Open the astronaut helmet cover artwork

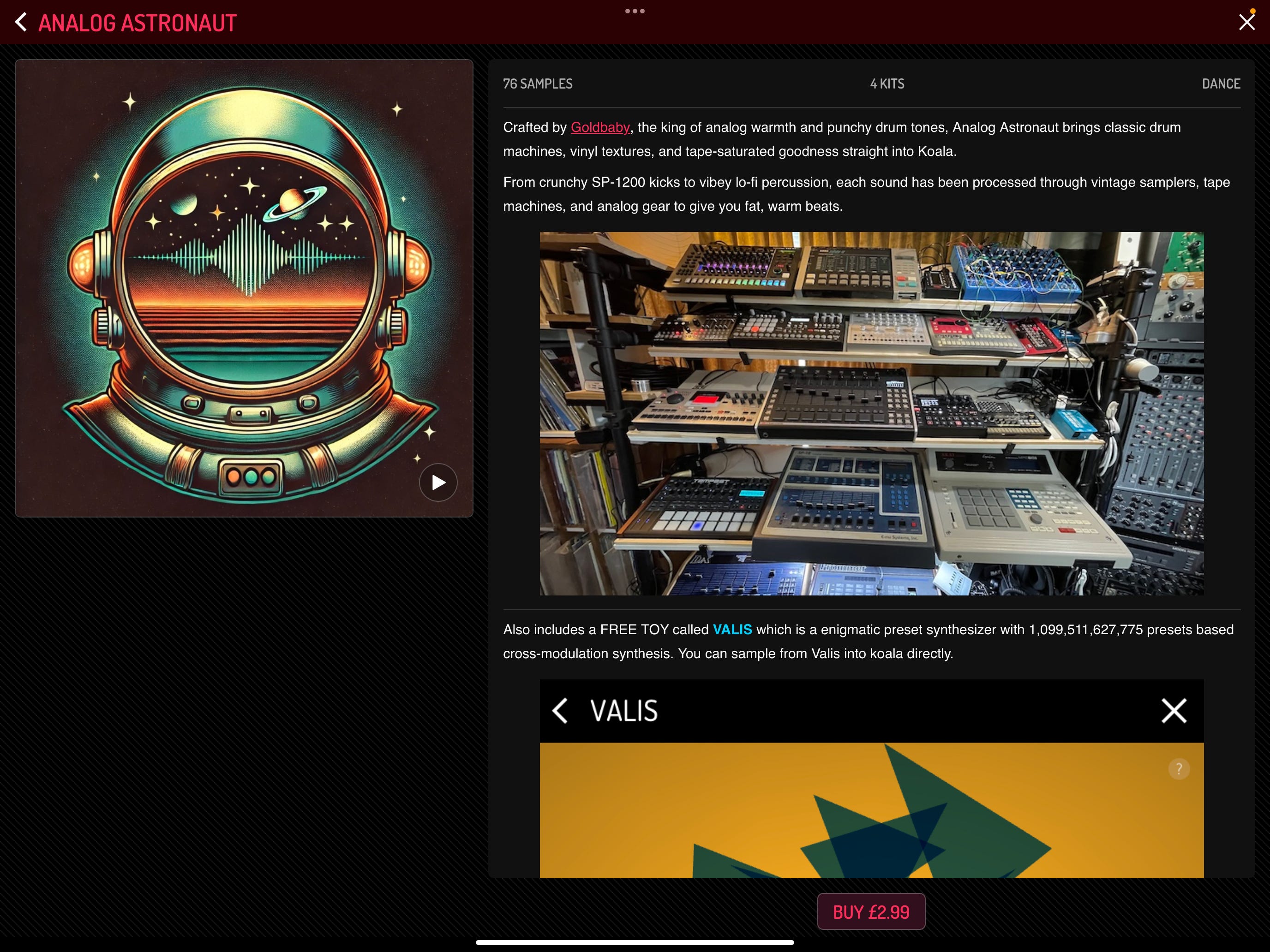tap(244, 288)
